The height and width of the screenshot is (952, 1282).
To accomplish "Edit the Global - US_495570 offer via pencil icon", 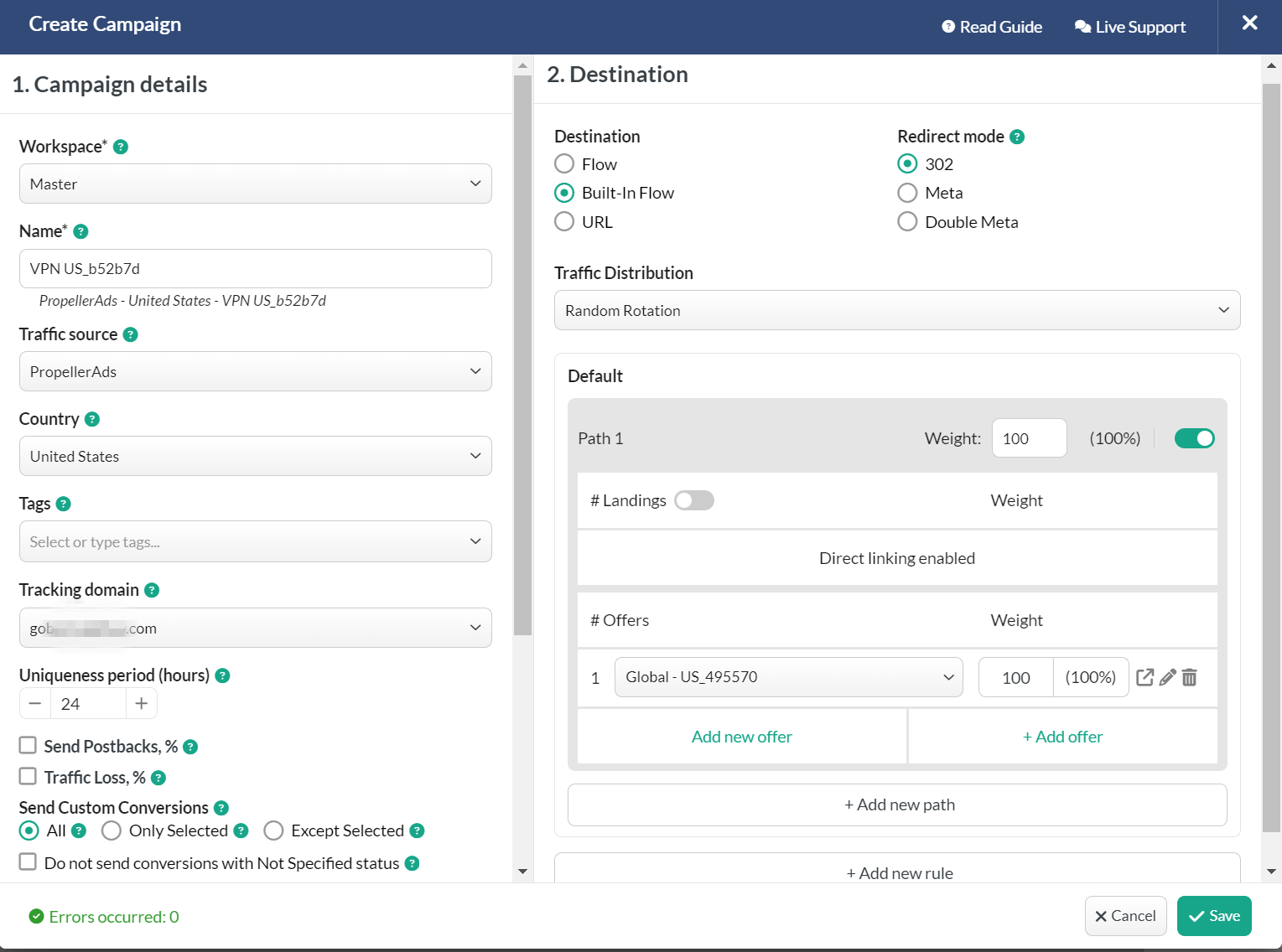I will coord(1168,677).
